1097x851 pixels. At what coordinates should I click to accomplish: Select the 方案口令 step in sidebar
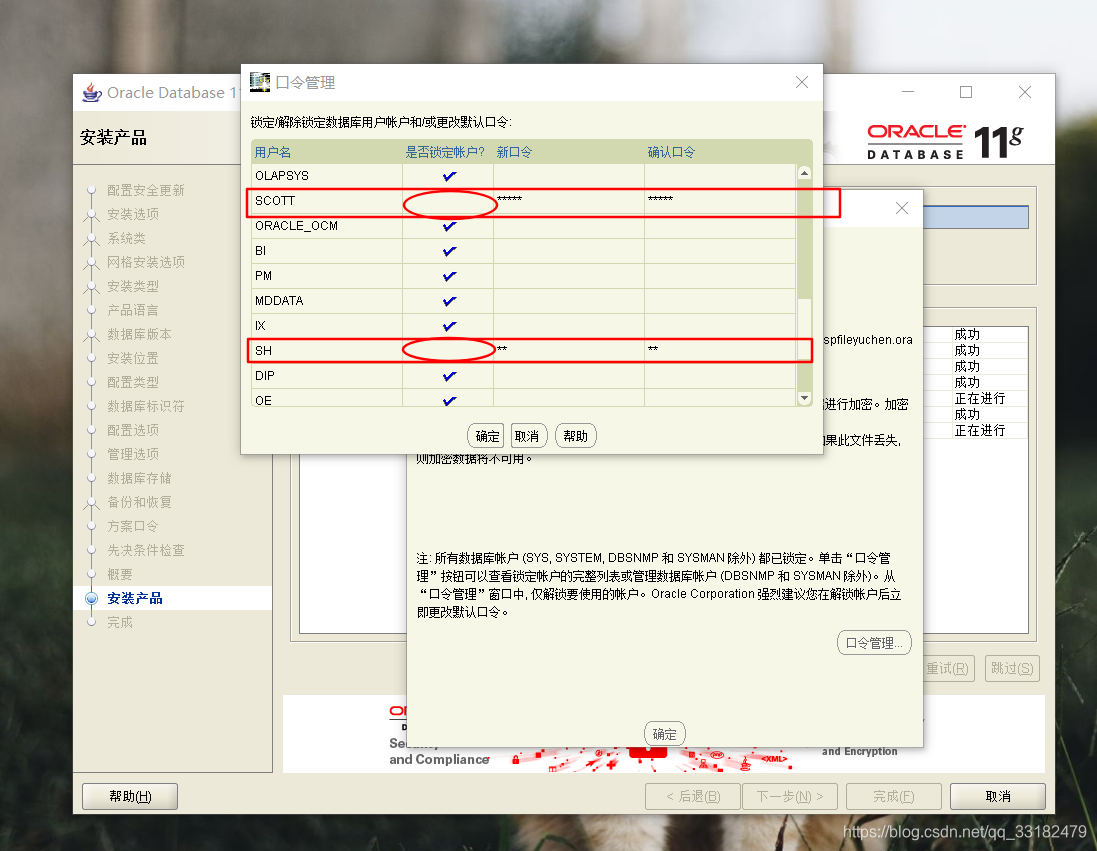point(133,526)
